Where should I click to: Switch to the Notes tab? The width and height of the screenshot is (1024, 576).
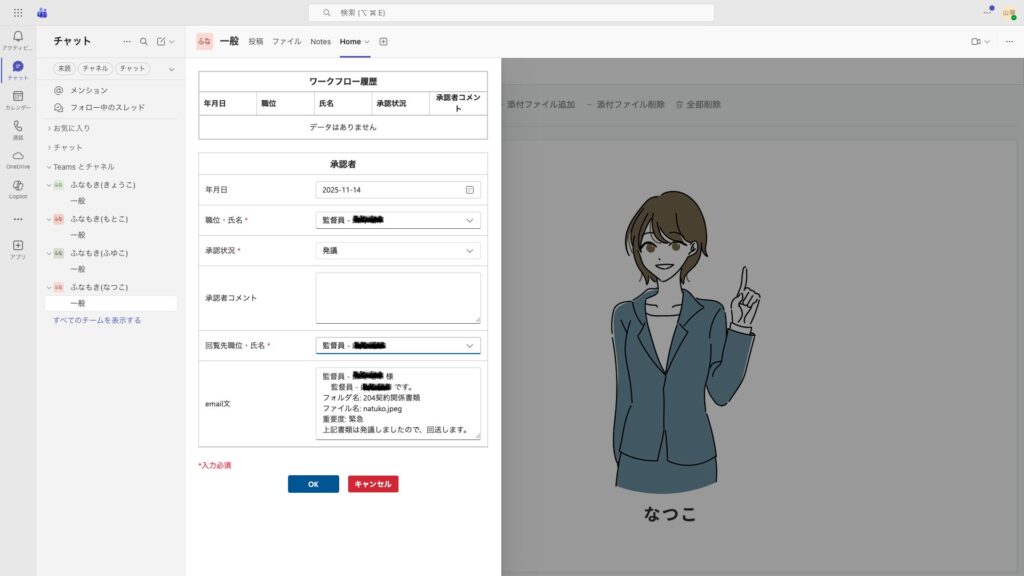(320, 42)
